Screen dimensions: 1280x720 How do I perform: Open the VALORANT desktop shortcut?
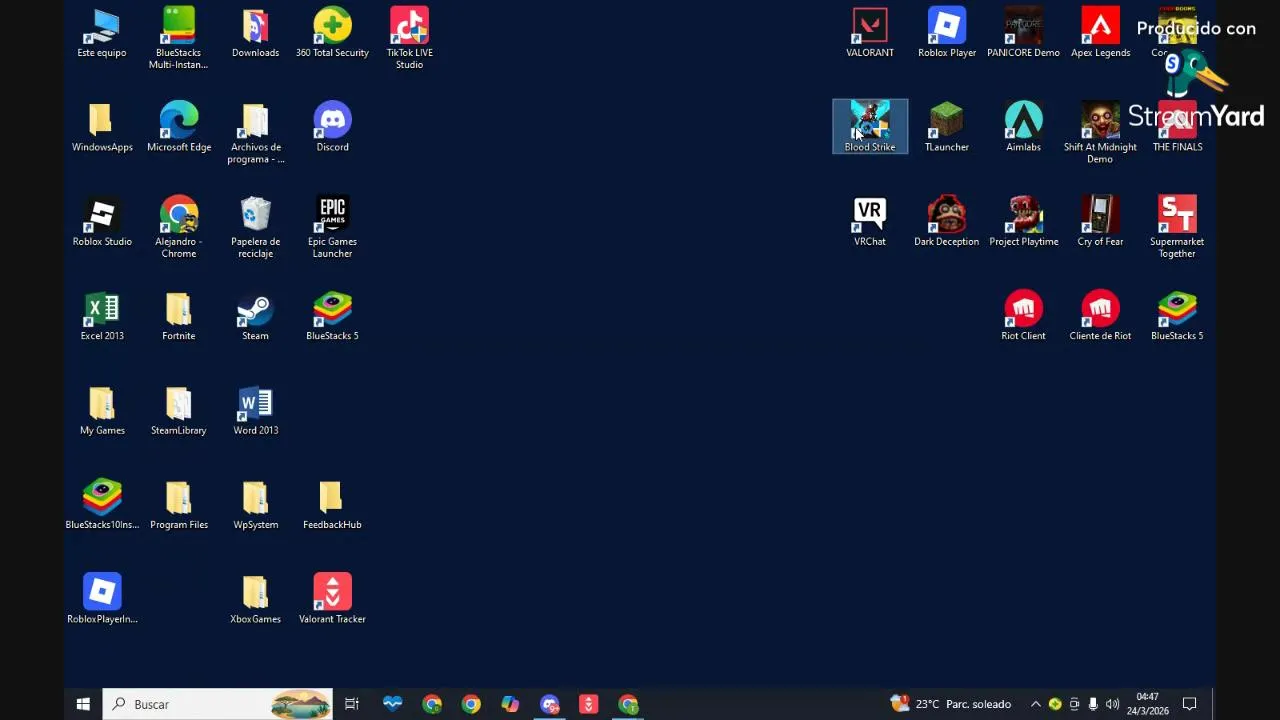click(870, 33)
